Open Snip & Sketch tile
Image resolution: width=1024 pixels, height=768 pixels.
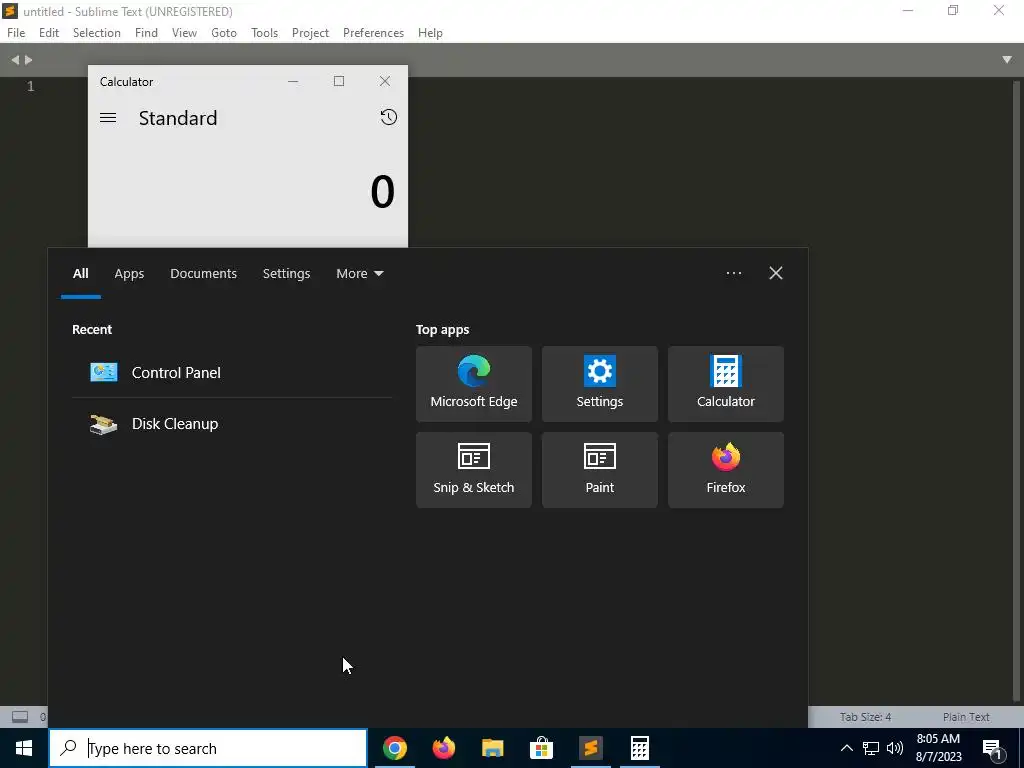pos(473,470)
